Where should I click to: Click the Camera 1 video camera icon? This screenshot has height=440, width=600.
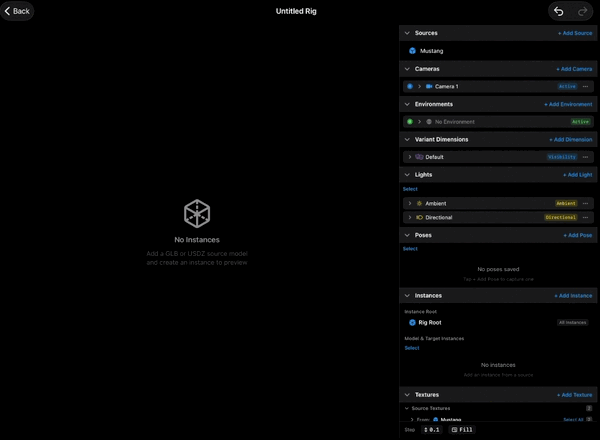(429, 86)
